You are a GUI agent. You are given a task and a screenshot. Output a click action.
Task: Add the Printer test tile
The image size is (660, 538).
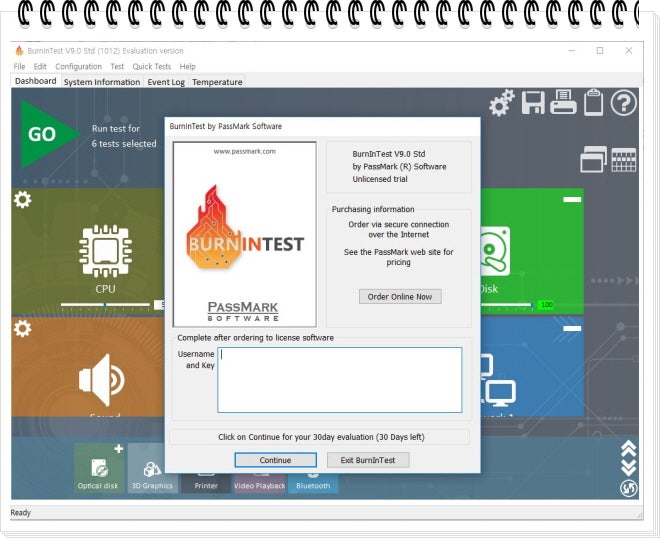[206, 483]
